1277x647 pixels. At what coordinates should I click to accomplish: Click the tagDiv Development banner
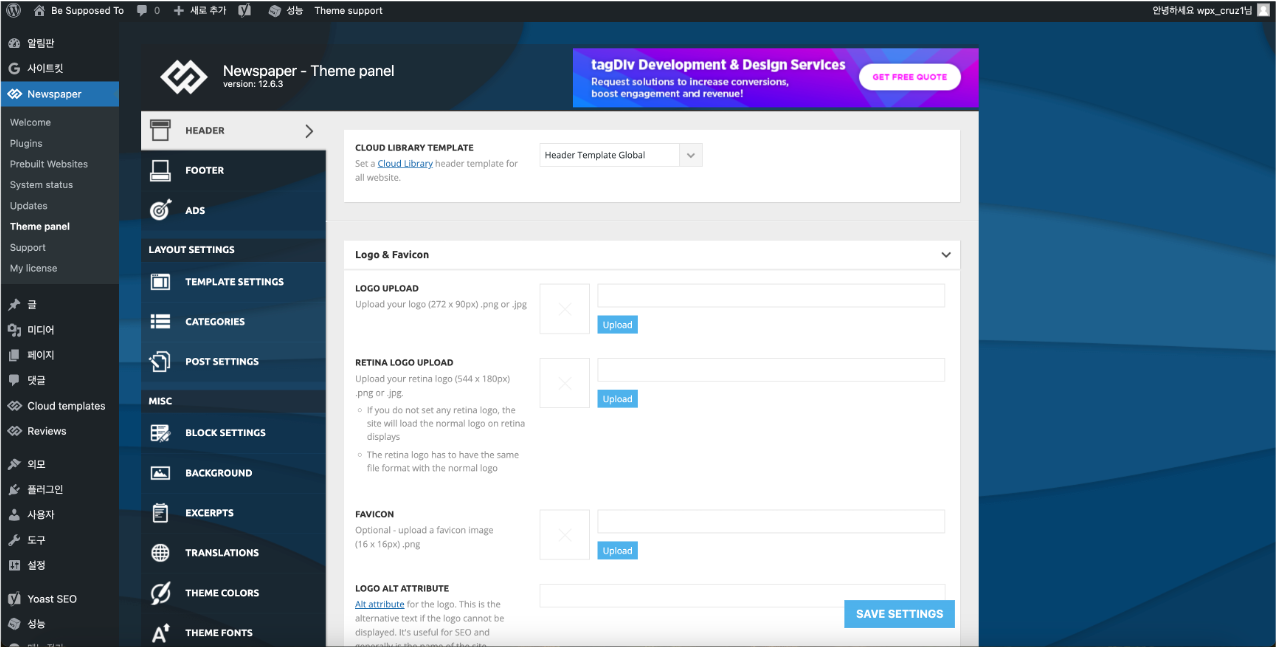pos(776,78)
